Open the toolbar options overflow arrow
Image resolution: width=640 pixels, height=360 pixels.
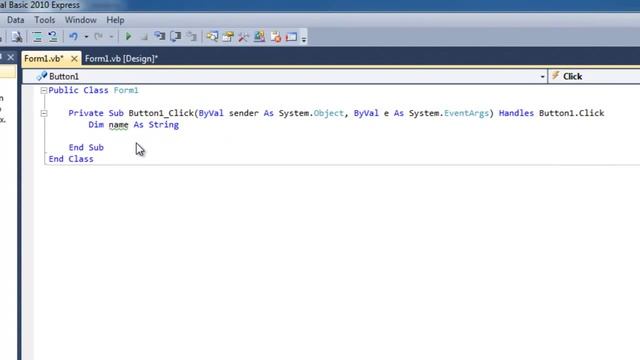click(304, 39)
